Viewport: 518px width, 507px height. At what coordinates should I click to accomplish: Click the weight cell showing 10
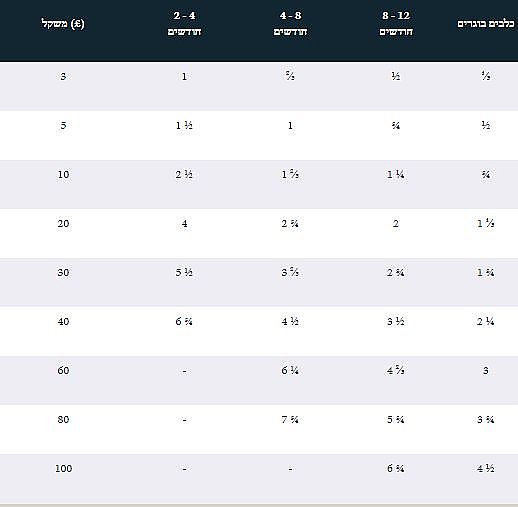[x=63, y=174]
